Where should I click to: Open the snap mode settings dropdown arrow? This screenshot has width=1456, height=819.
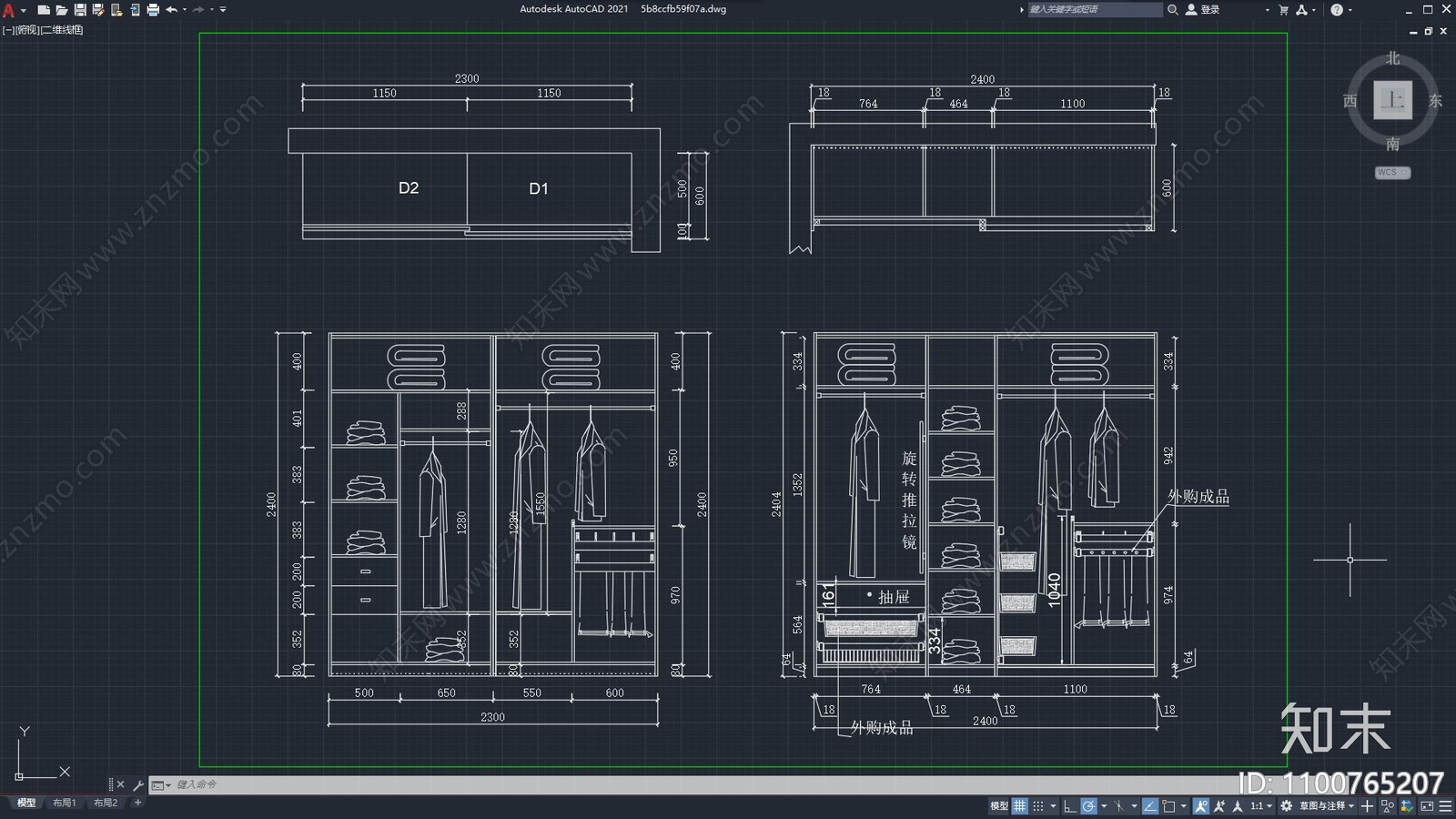(x=1053, y=805)
